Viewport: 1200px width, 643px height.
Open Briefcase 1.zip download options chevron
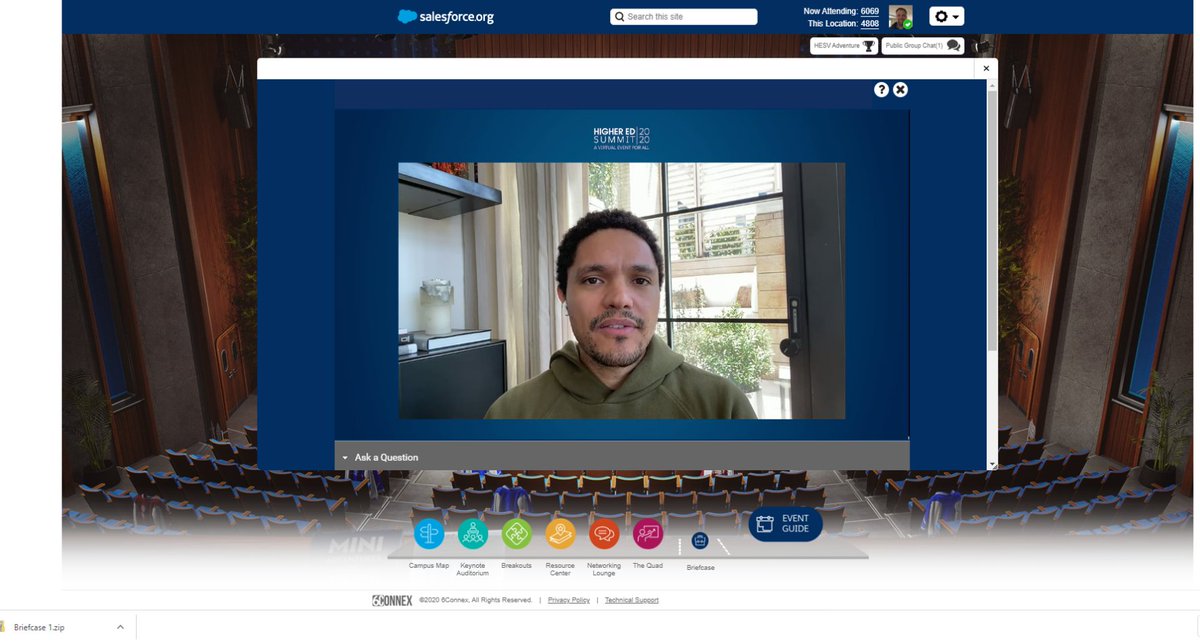click(119, 625)
